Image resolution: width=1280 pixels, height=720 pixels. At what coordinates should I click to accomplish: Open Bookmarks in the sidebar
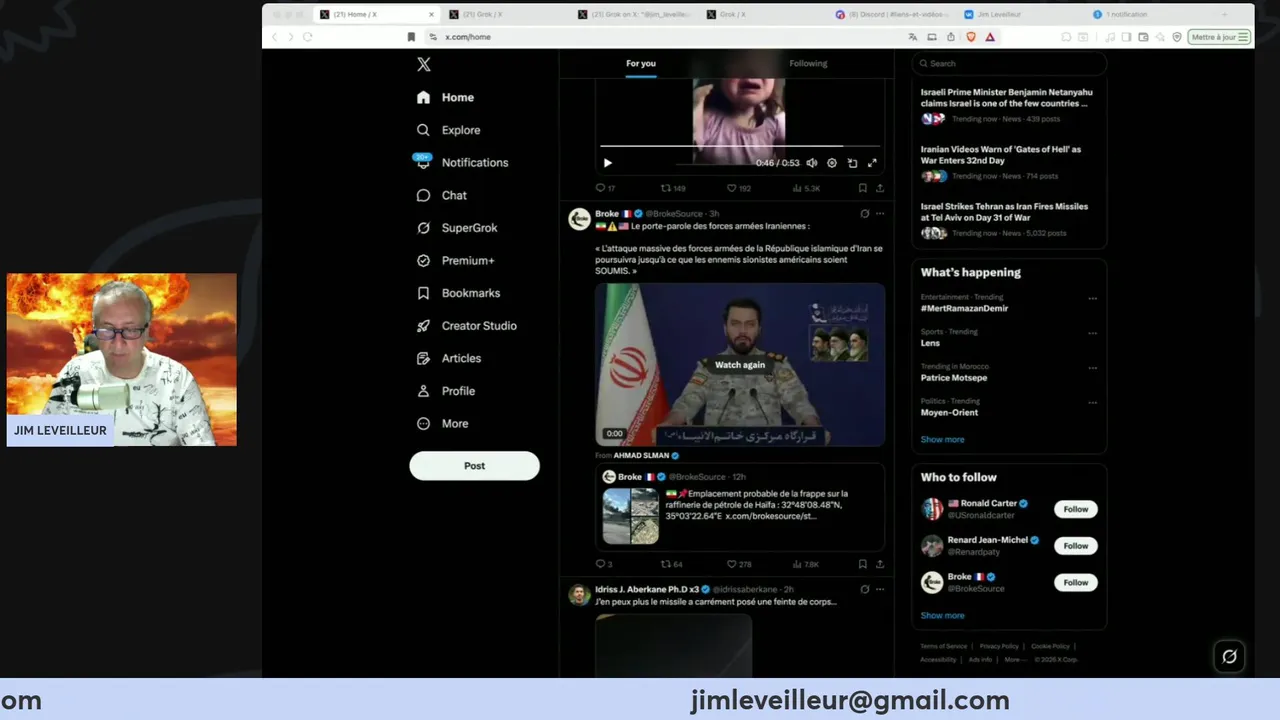click(458, 293)
